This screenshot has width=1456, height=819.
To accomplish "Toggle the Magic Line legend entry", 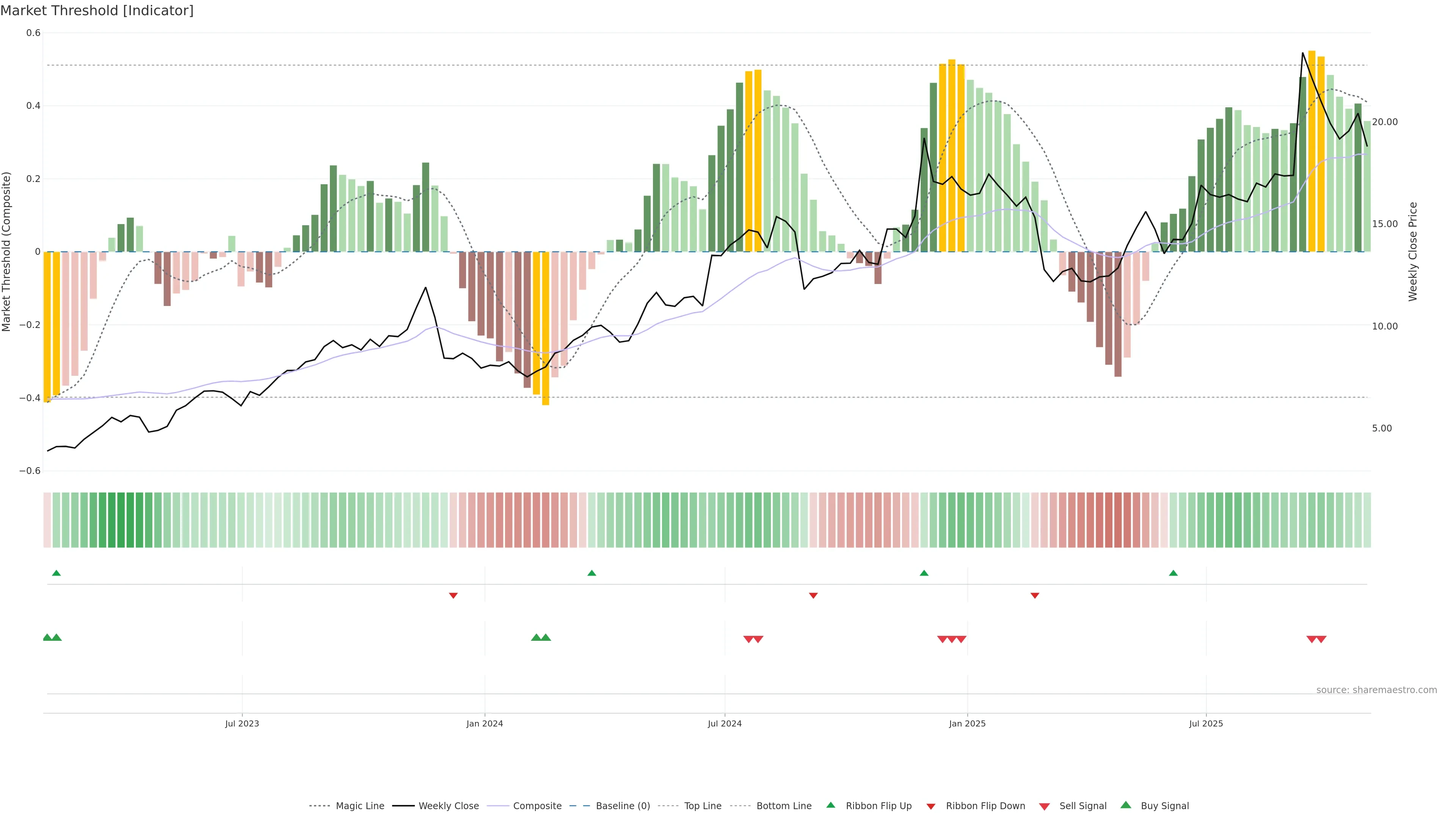I will pos(359,806).
